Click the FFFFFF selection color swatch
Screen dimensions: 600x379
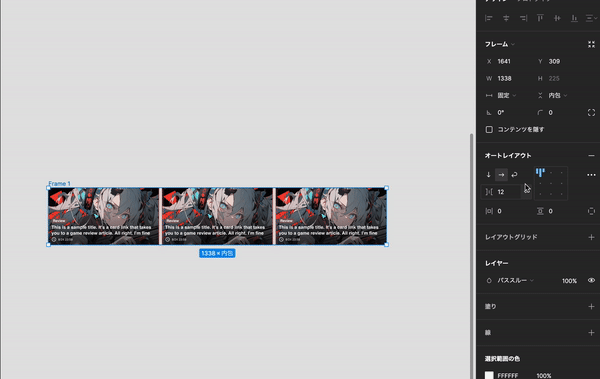pyautogui.click(x=489, y=376)
